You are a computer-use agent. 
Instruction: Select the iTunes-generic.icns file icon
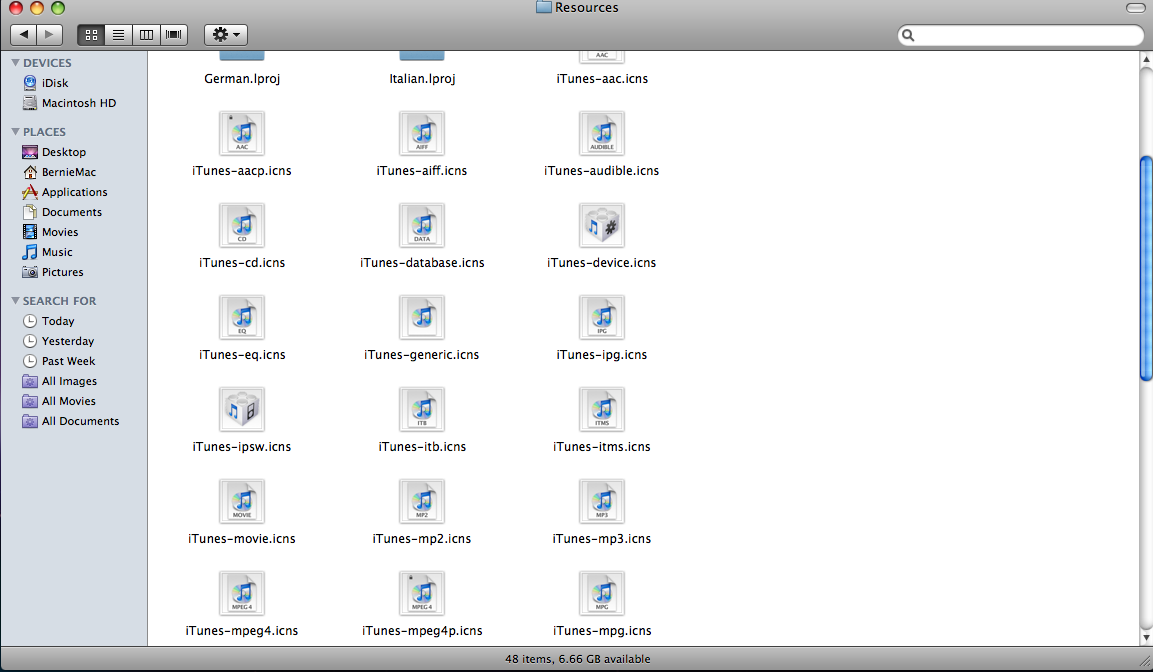tap(422, 317)
